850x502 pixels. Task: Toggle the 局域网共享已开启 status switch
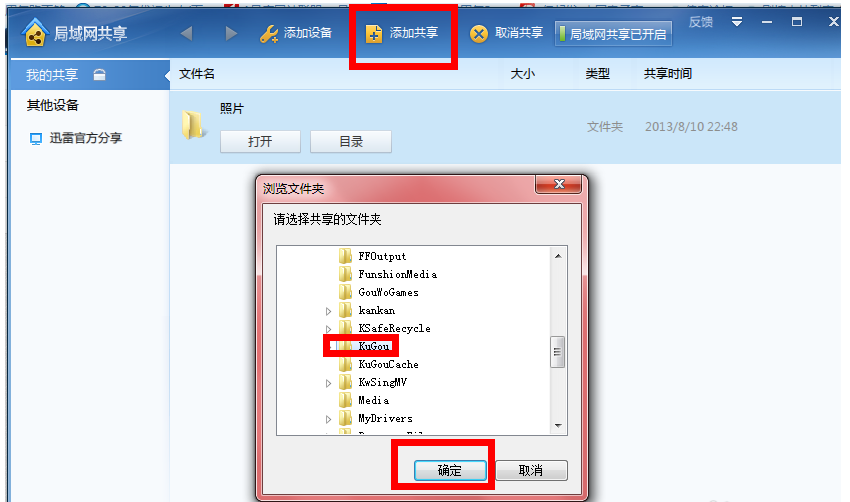click(x=613, y=34)
